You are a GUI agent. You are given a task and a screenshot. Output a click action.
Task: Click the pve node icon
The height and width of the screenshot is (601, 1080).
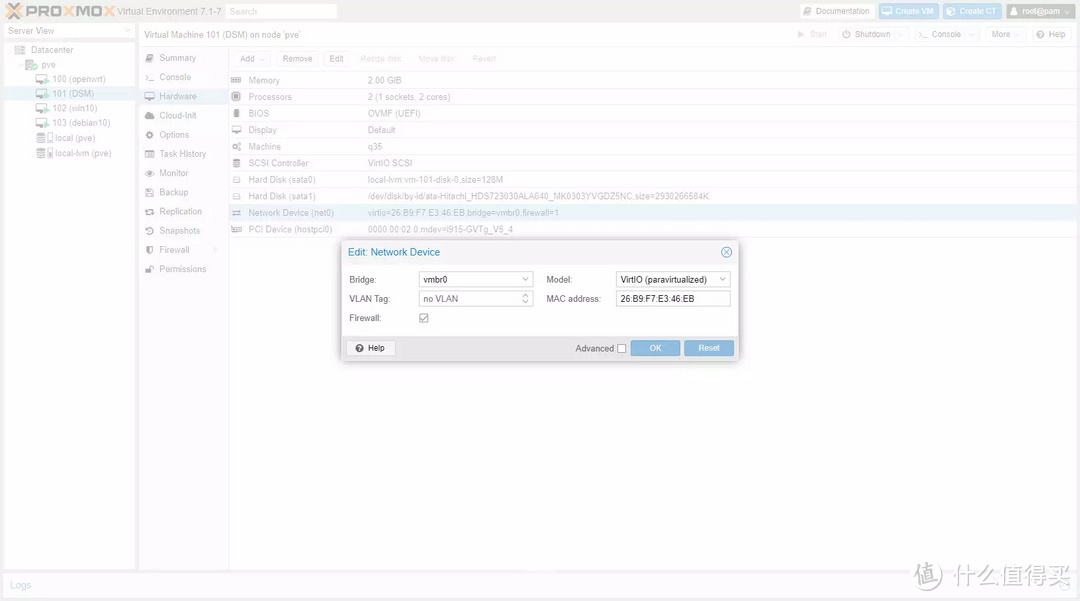(x=31, y=65)
